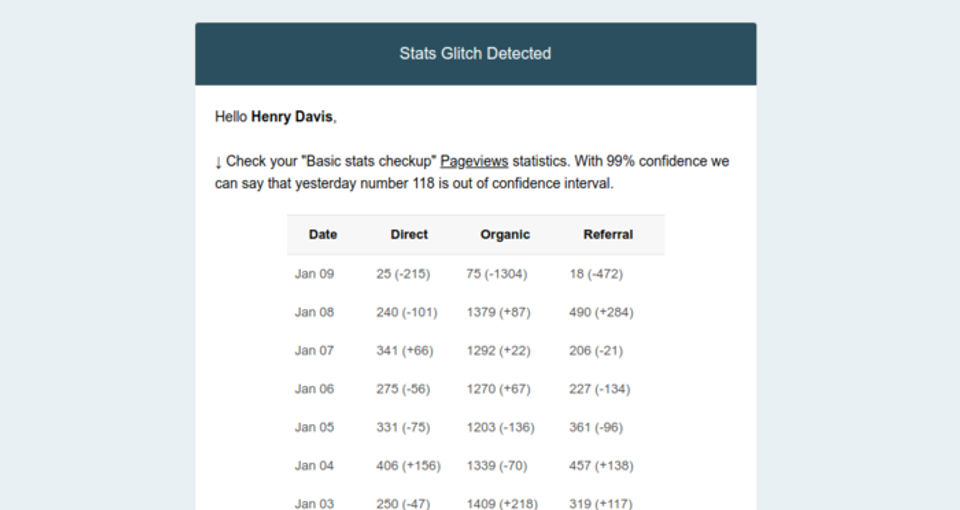Click the down arrow before "Check your"
Image resolution: width=960 pixels, height=510 pixels.
tap(219, 162)
